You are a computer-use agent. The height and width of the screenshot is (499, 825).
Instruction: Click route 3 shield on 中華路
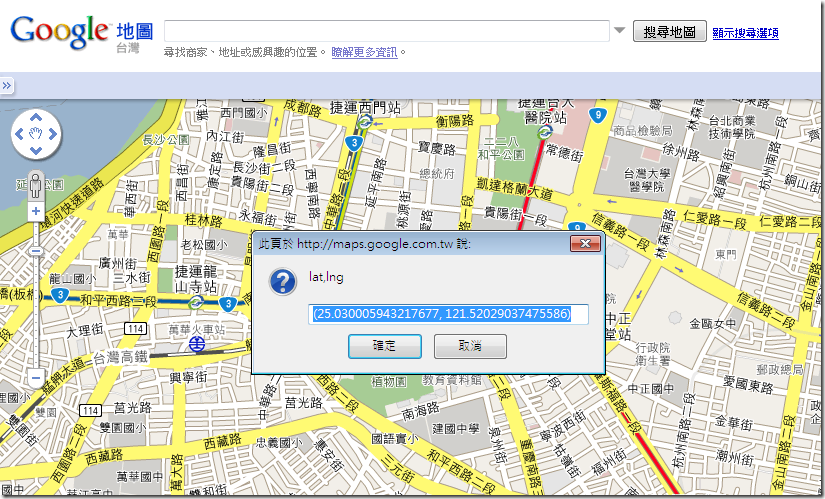click(354, 143)
